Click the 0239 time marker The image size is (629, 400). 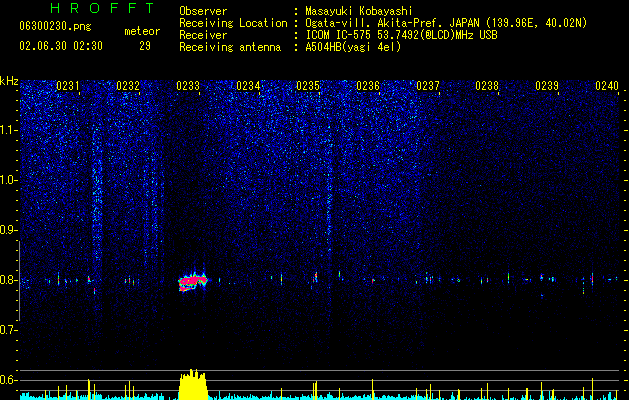547,86
